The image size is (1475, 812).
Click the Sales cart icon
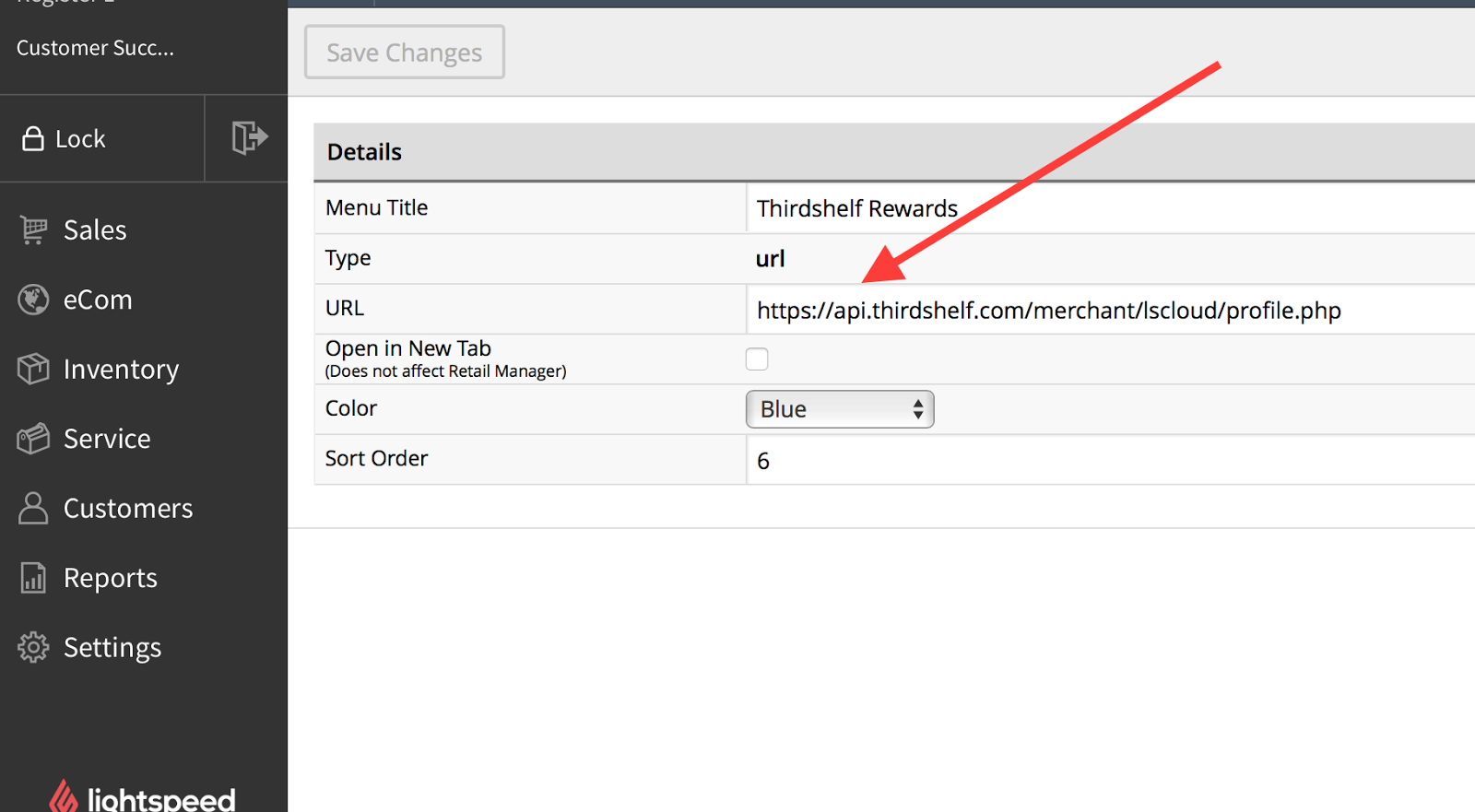coord(33,229)
